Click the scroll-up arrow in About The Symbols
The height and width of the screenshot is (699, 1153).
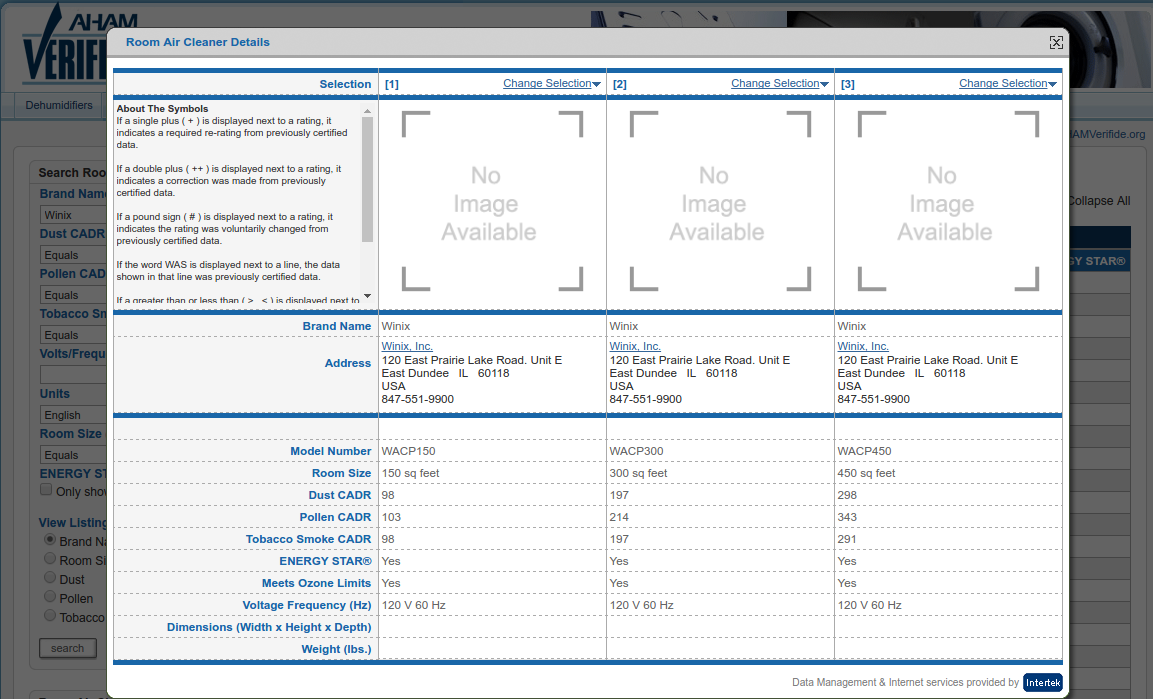click(x=367, y=111)
